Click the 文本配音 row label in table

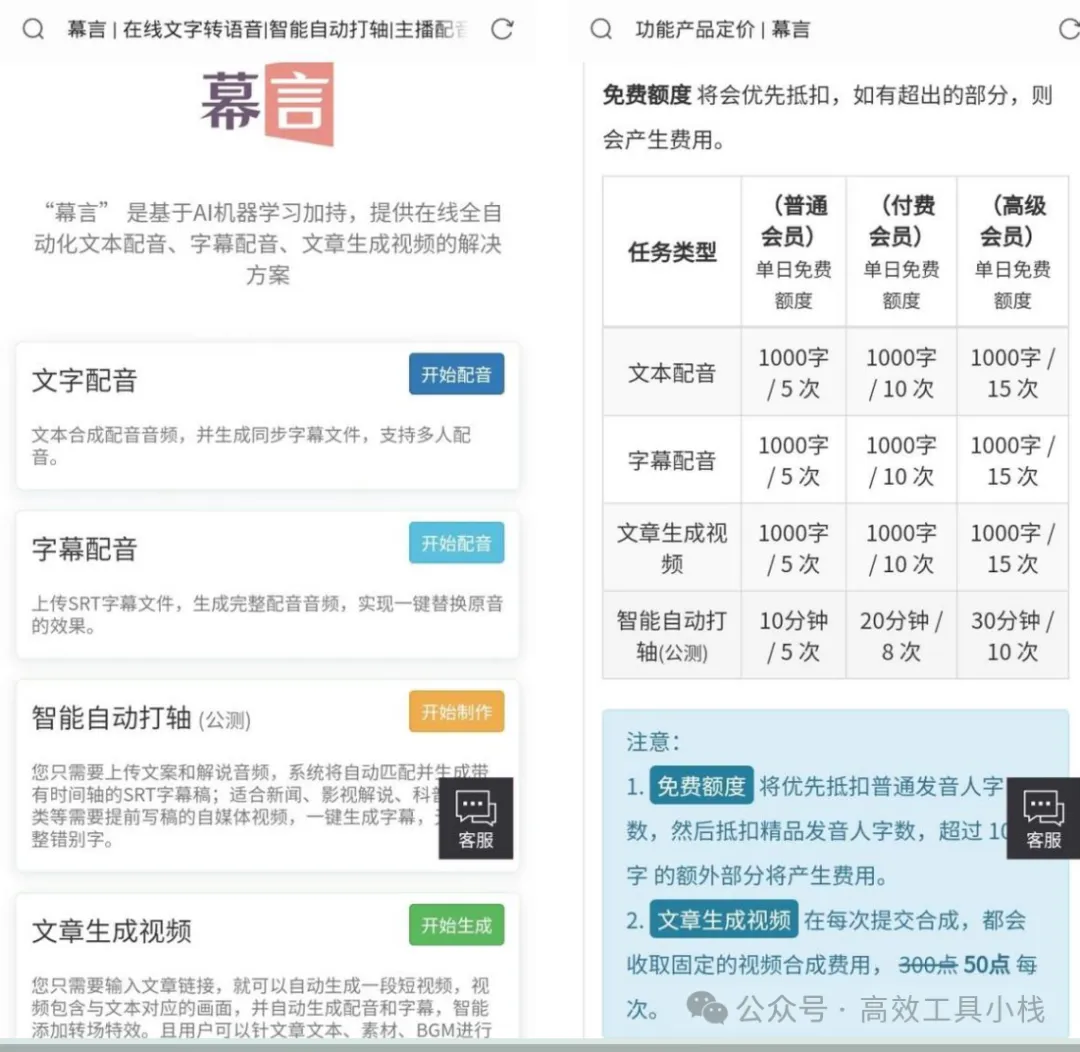coord(672,373)
